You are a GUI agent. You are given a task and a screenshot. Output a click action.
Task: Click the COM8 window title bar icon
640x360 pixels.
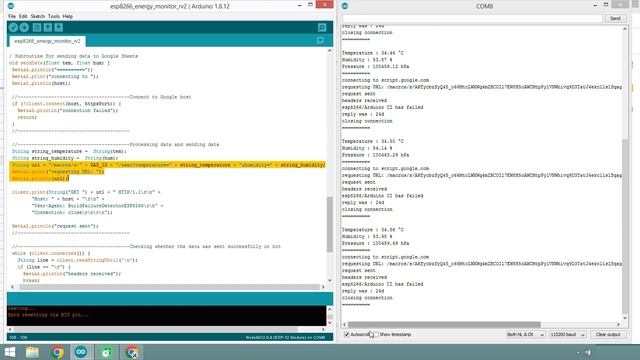(x=345, y=6)
